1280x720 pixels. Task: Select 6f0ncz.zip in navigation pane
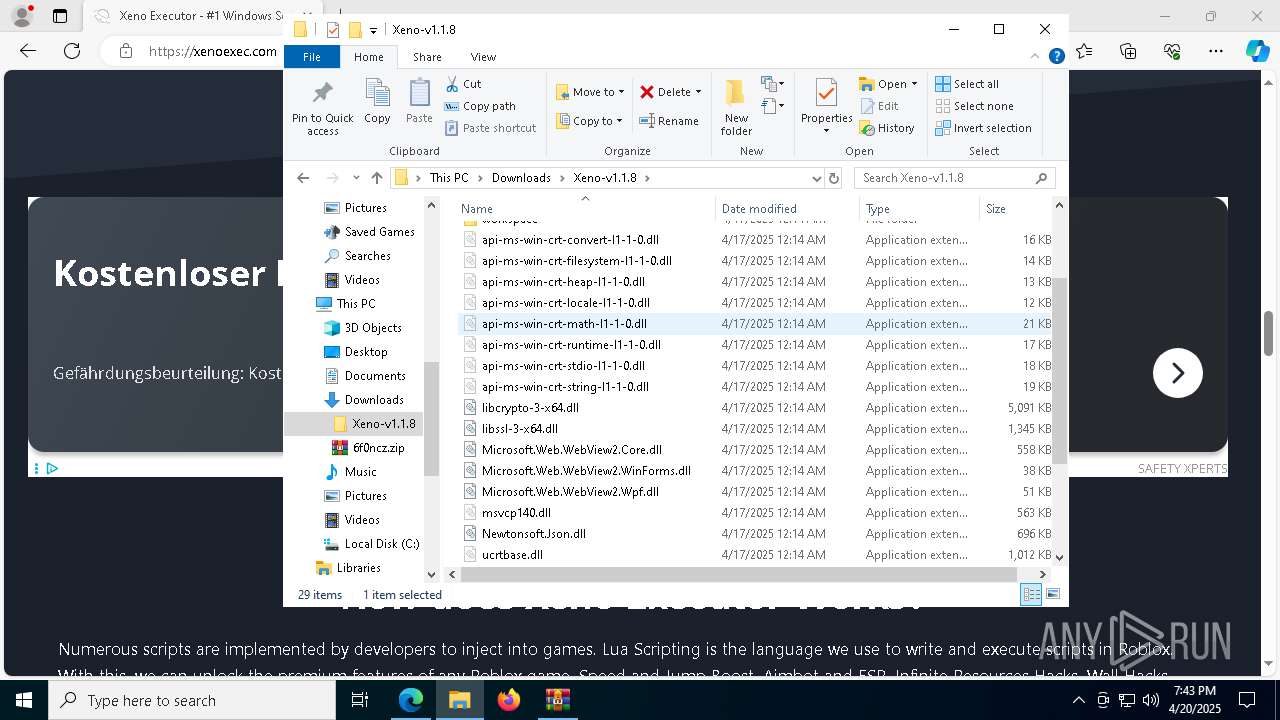click(378, 448)
